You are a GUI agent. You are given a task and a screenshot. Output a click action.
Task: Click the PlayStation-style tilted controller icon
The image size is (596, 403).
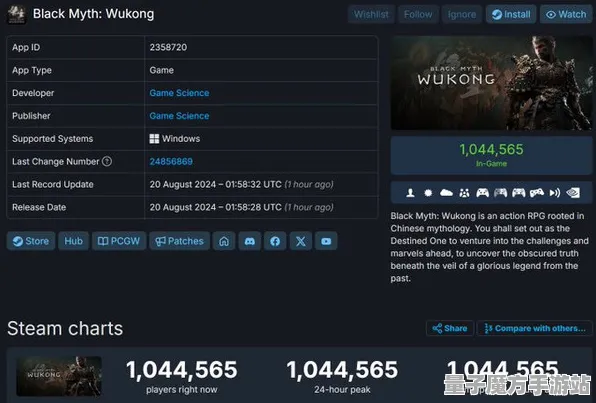pyautogui.click(x=537, y=193)
